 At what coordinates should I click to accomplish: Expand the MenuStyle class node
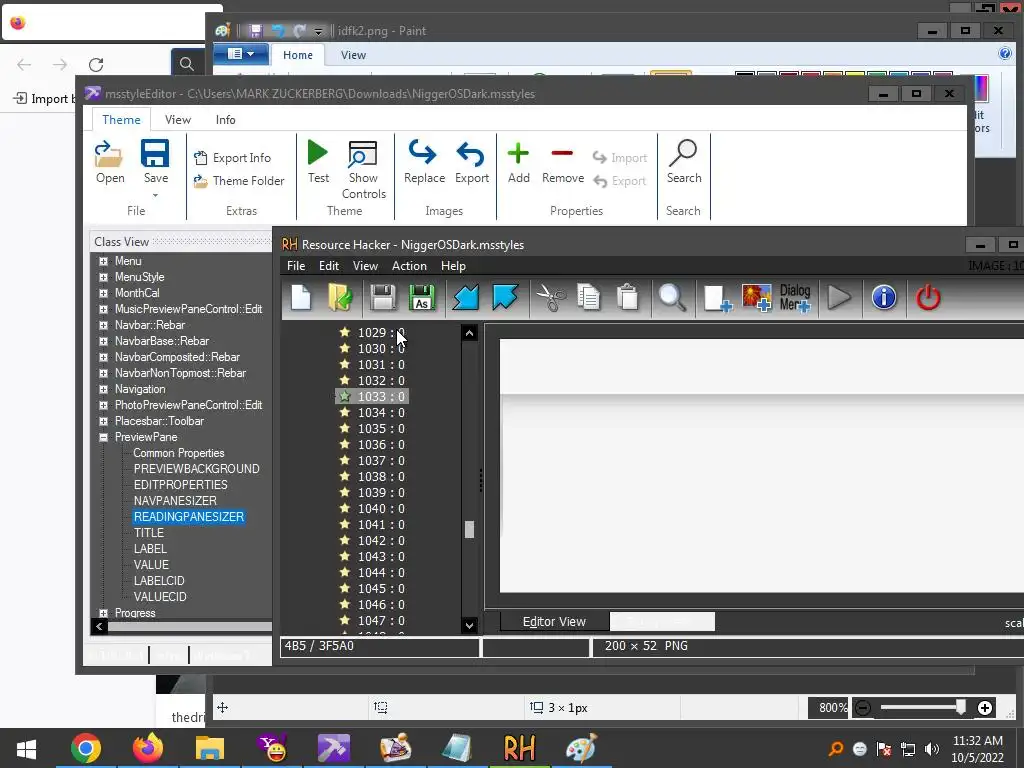pos(103,277)
